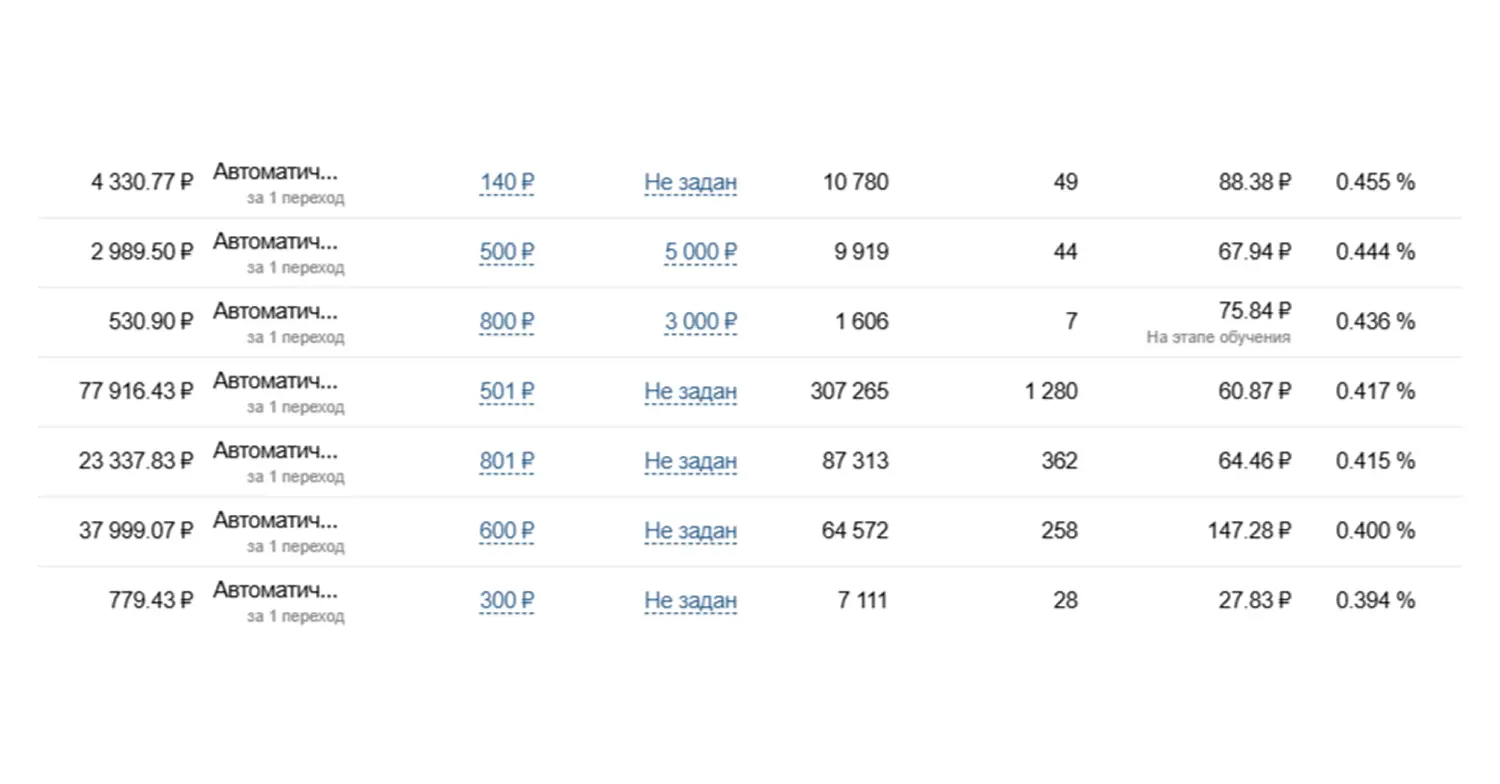
Task: Click the 501 ₽ bid link
Action: (507, 391)
